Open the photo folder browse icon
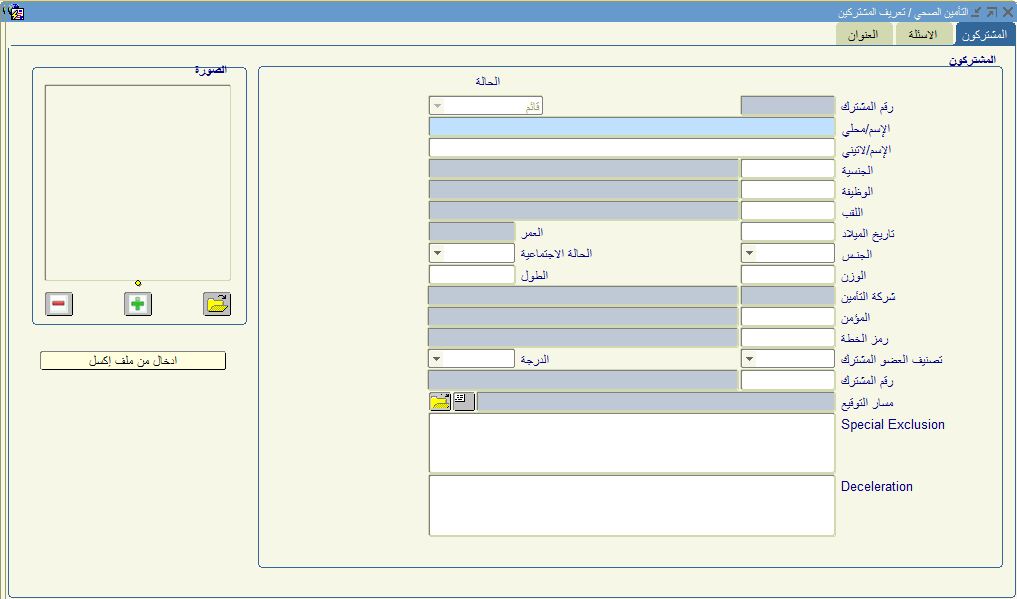Image resolution: width=1017 pixels, height=599 pixels. 217,304
